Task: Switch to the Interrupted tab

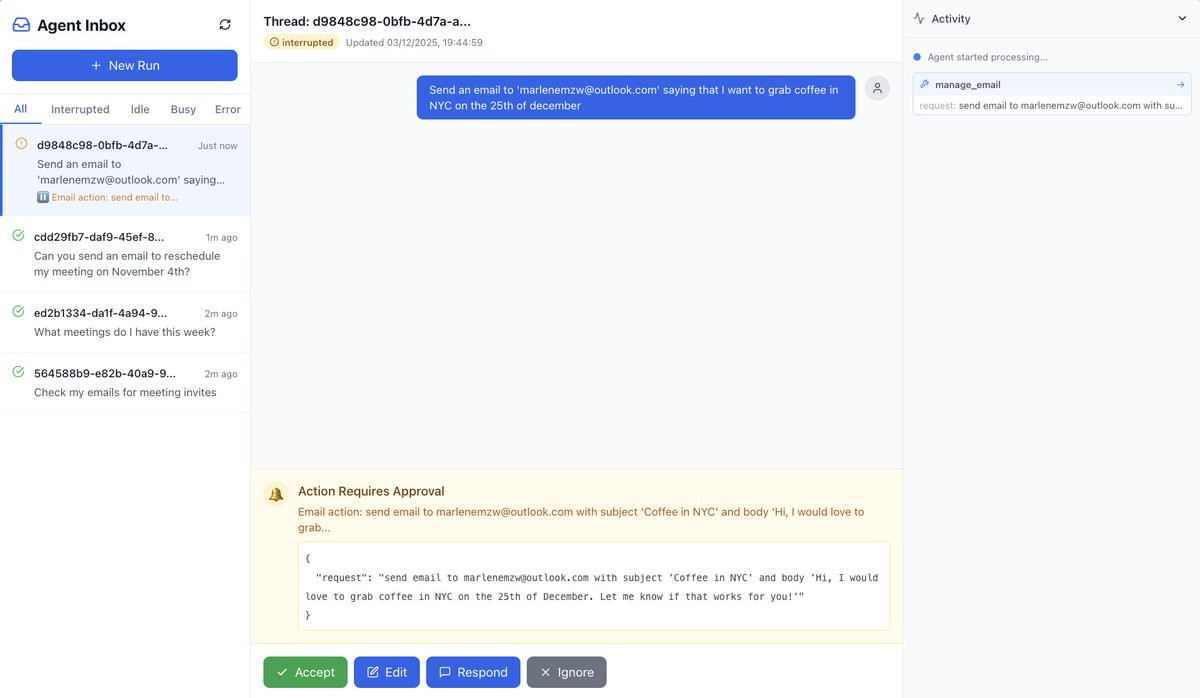Action: (x=80, y=109)
